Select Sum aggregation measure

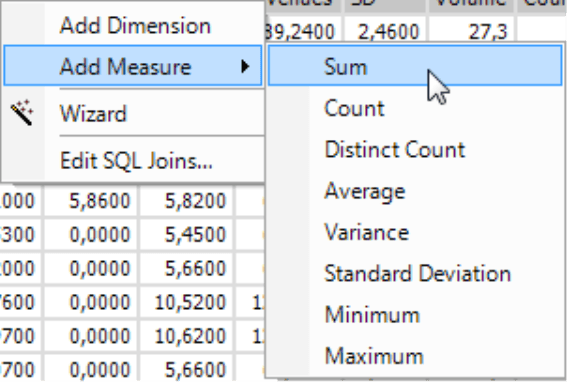[415, 66]
